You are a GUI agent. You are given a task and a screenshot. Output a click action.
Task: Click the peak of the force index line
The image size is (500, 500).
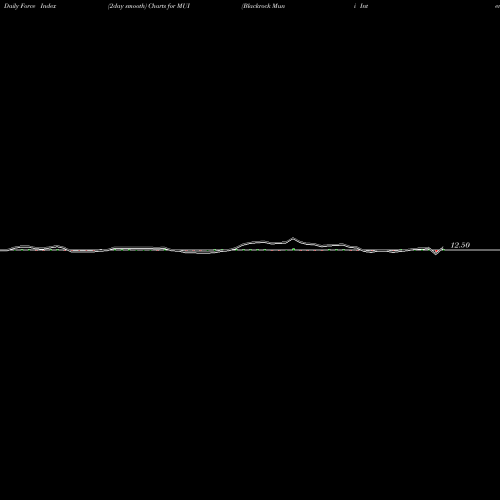click(293, 238)
